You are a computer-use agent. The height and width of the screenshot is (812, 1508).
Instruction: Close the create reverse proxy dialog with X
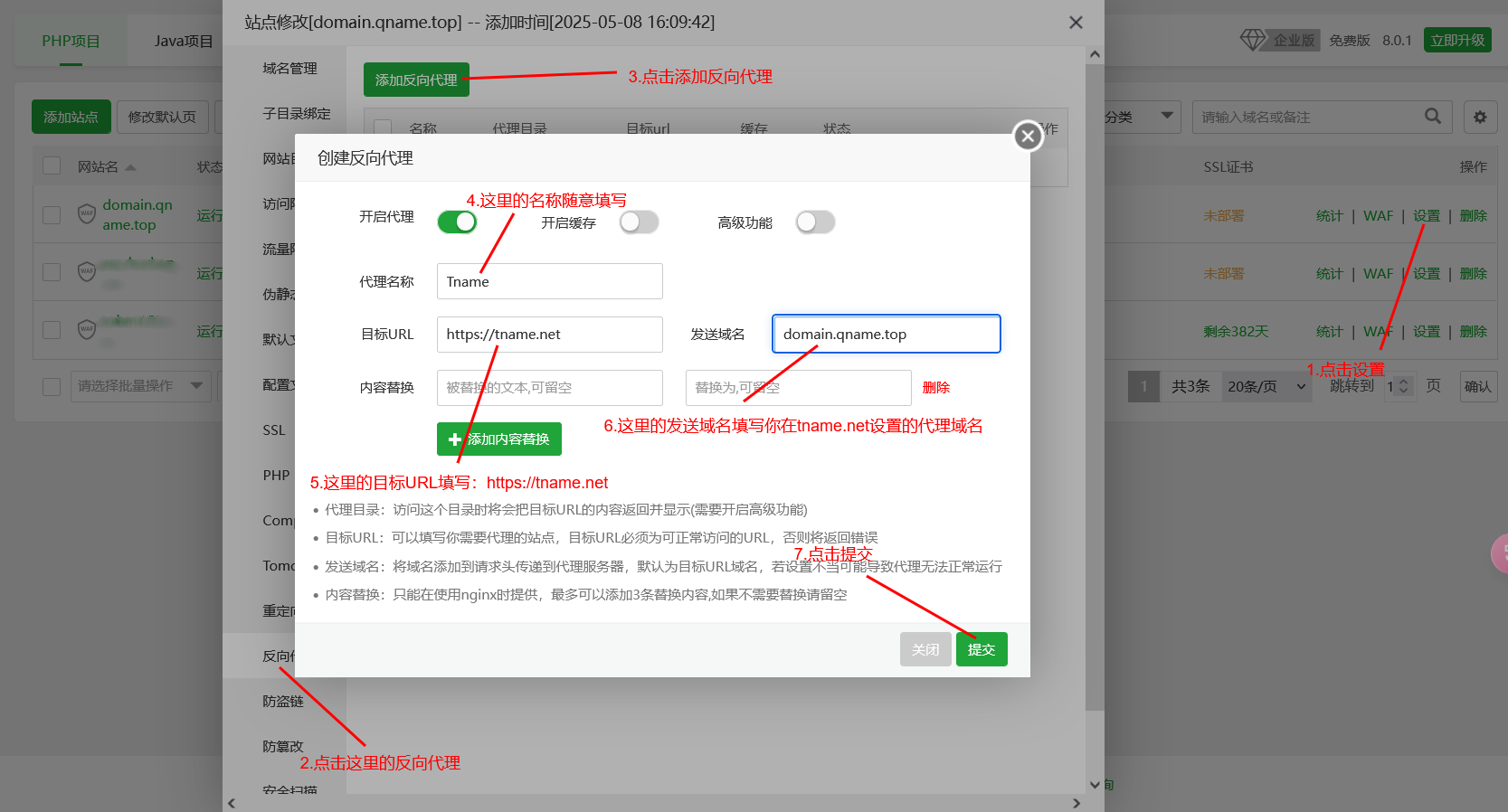(x=1027, y=137)
